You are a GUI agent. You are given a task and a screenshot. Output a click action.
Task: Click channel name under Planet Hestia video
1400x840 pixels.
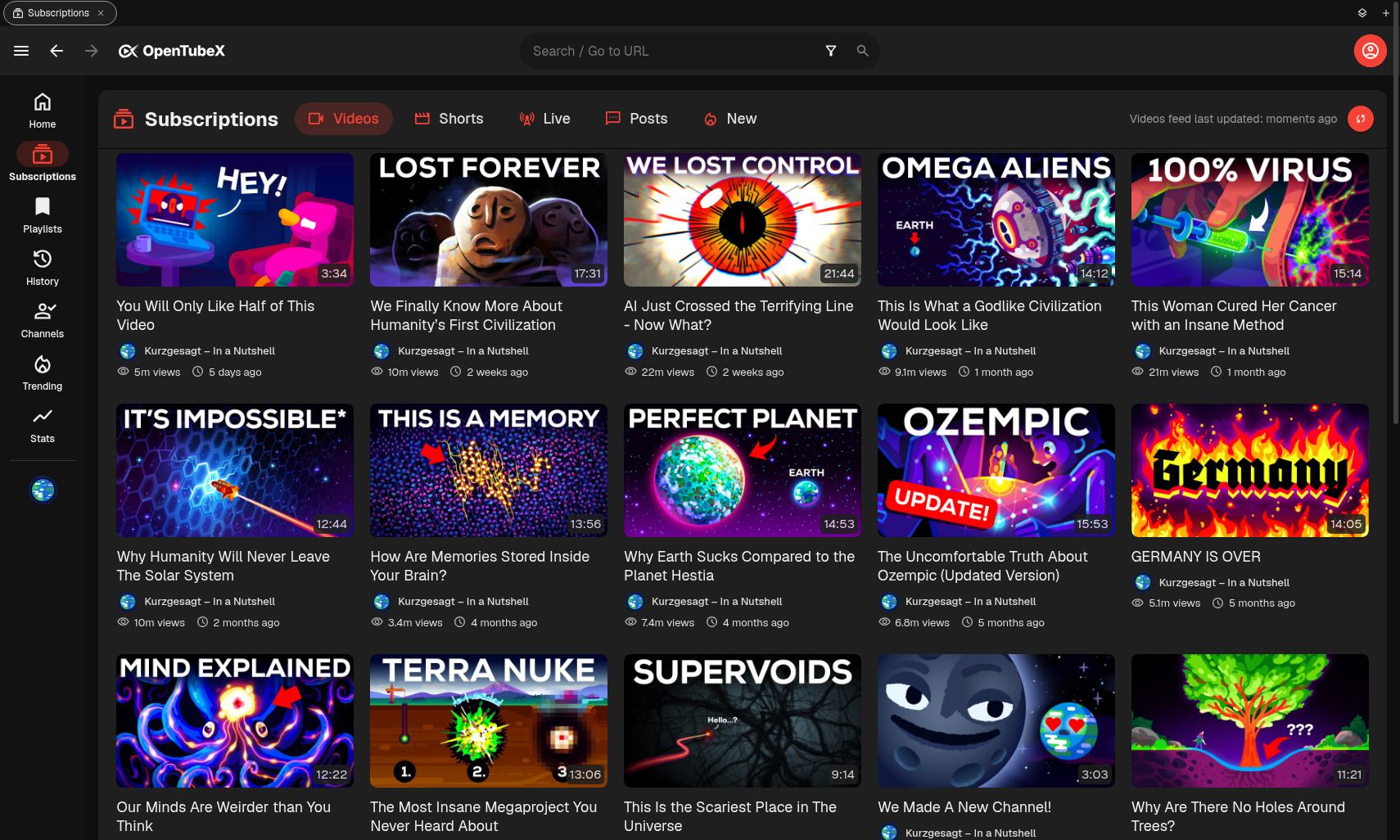[x=716, y=601]
